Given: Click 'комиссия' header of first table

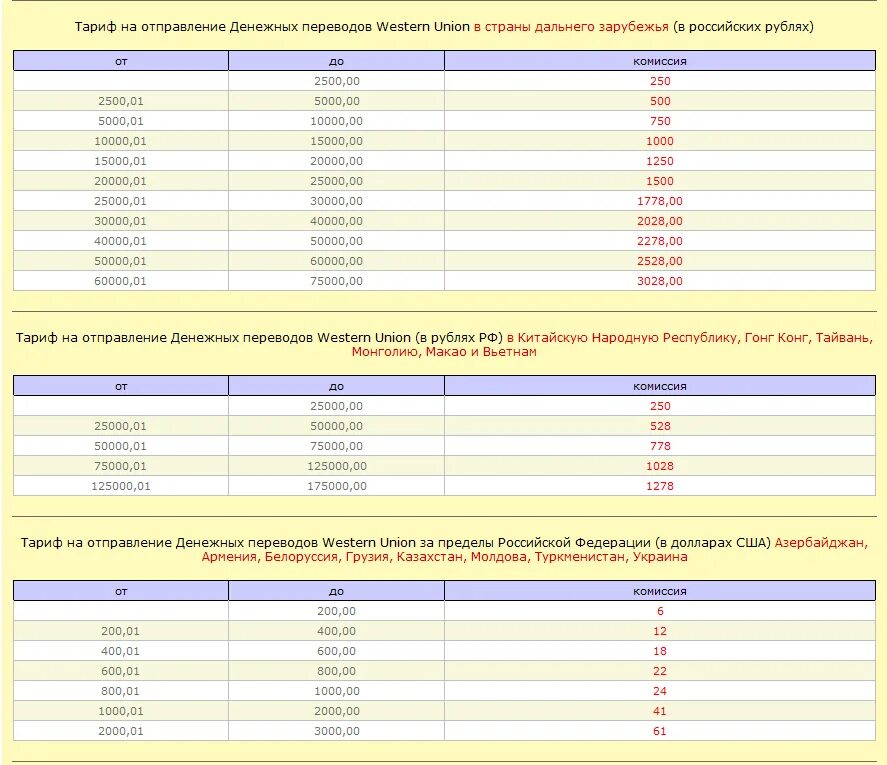Looking at the screenshot, I should click(x=660, y=61).
